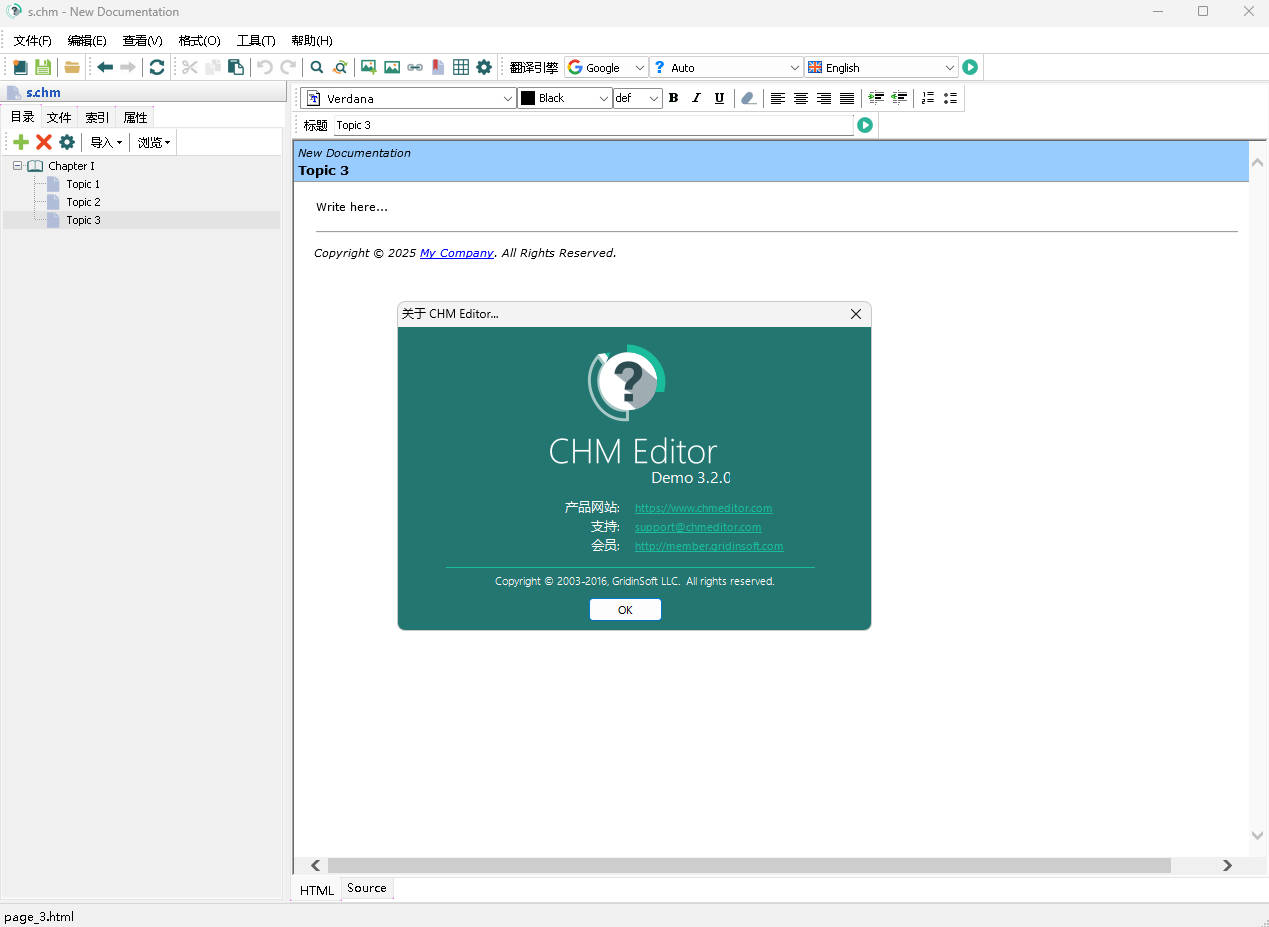Open the 格式(O) menu
Viewport: 1269px width, 927px height.
(199, 41)
